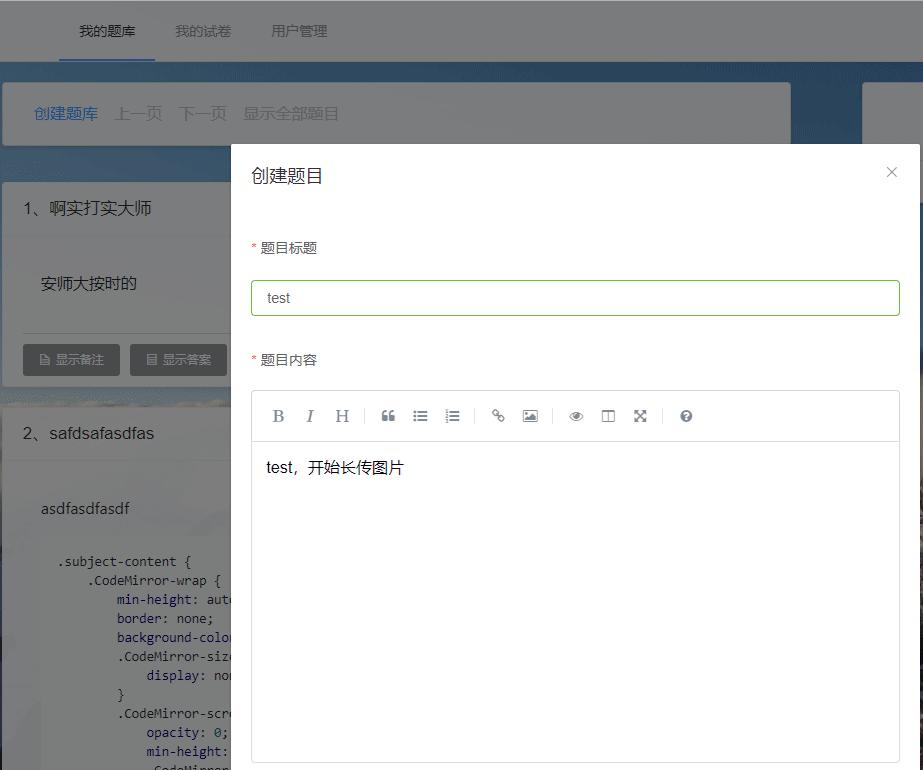
Task: Create an ordered list
Action: point(452,415)
